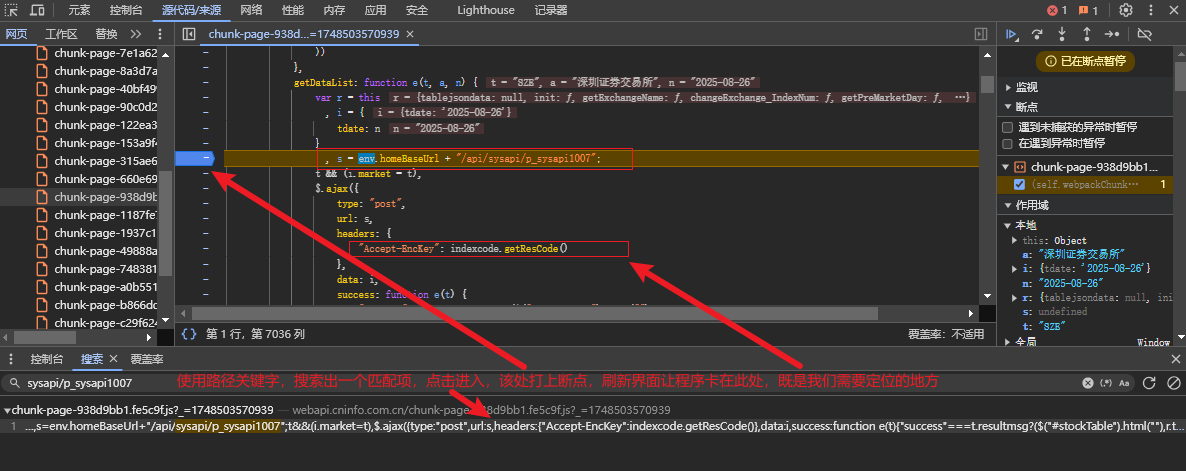Toggle match case search option
The width and height of the screenshot is (1186, 471).
click(x=1124, y=383)
